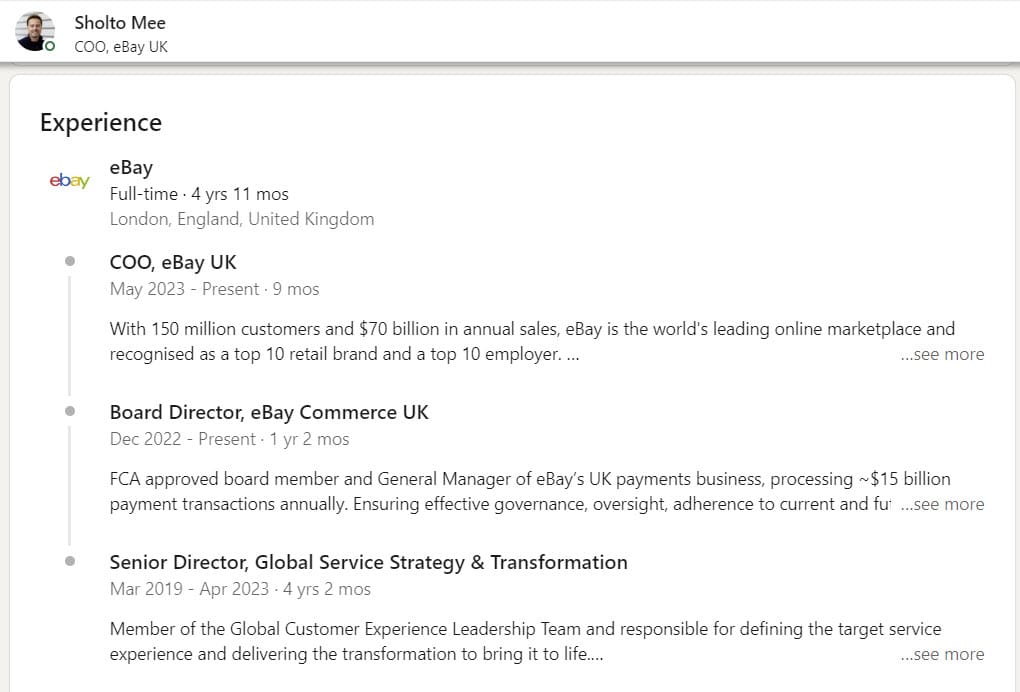Click timeline bullet beside Senior Director role
The width and height of the screenshot is (1020, 692).
(x=70, y=561)
